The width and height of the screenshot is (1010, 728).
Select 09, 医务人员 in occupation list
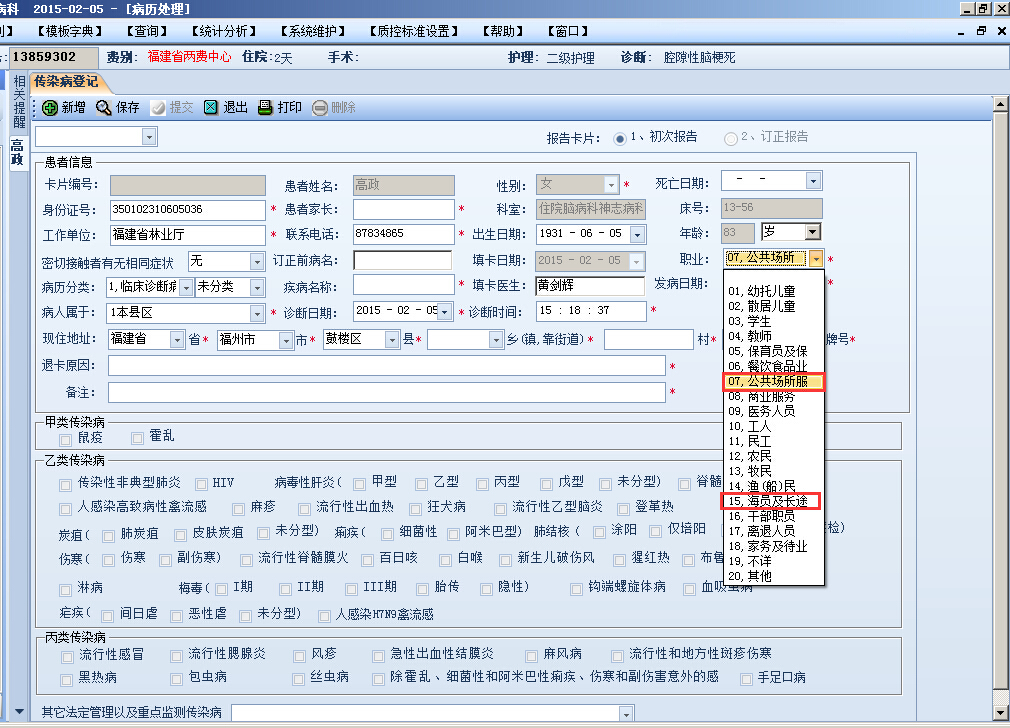(x=774, y=411)
